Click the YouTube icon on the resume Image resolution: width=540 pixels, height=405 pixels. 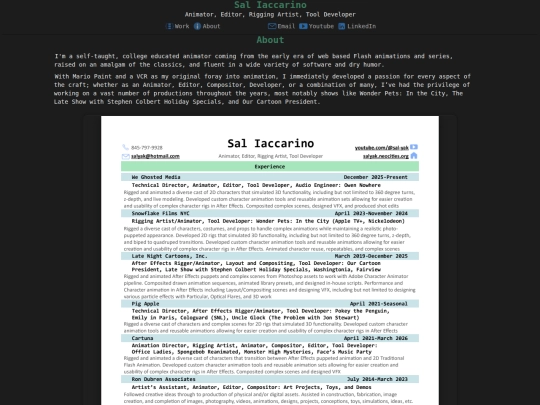[x=414, y=147]
